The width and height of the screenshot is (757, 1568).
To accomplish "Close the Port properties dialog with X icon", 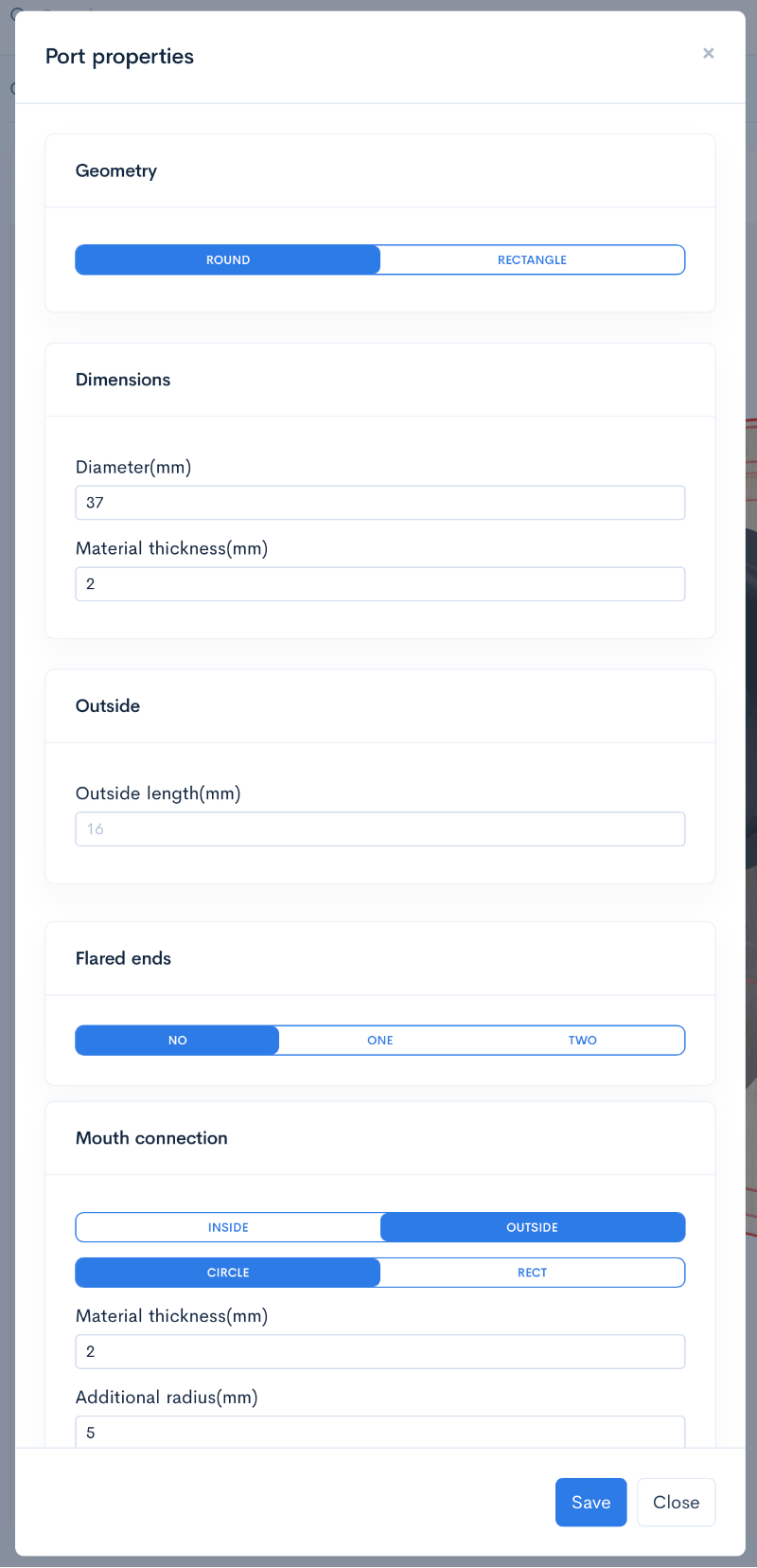I will pyautogui.click(x=708, y=54).
